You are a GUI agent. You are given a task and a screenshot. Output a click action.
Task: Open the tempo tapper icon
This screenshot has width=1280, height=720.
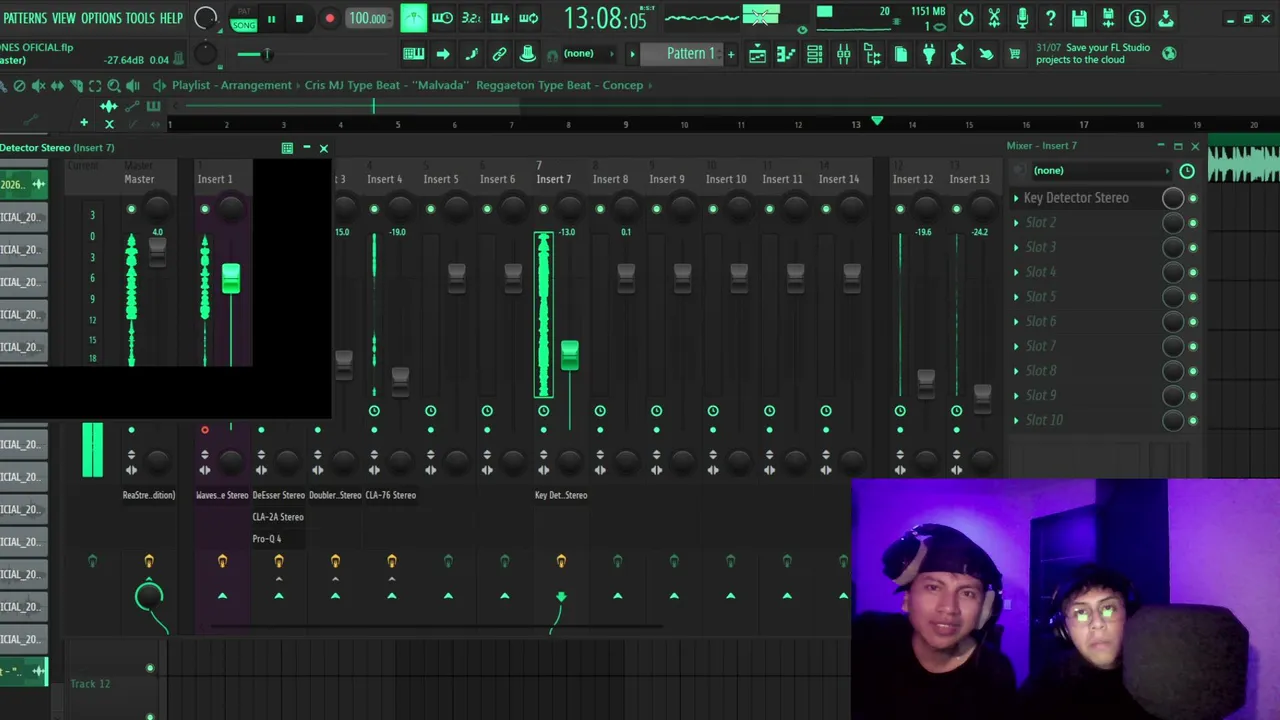point(958,54)
